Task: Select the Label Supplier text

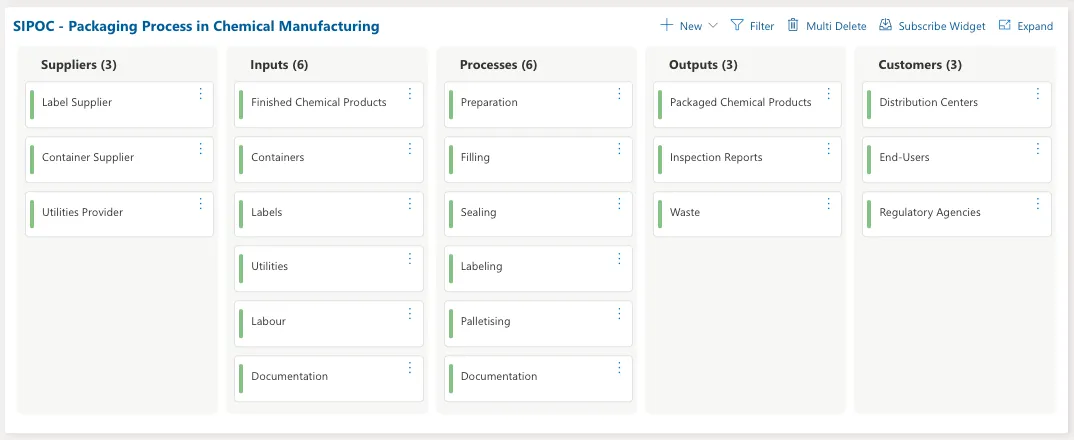Action: tap(77, 103)
